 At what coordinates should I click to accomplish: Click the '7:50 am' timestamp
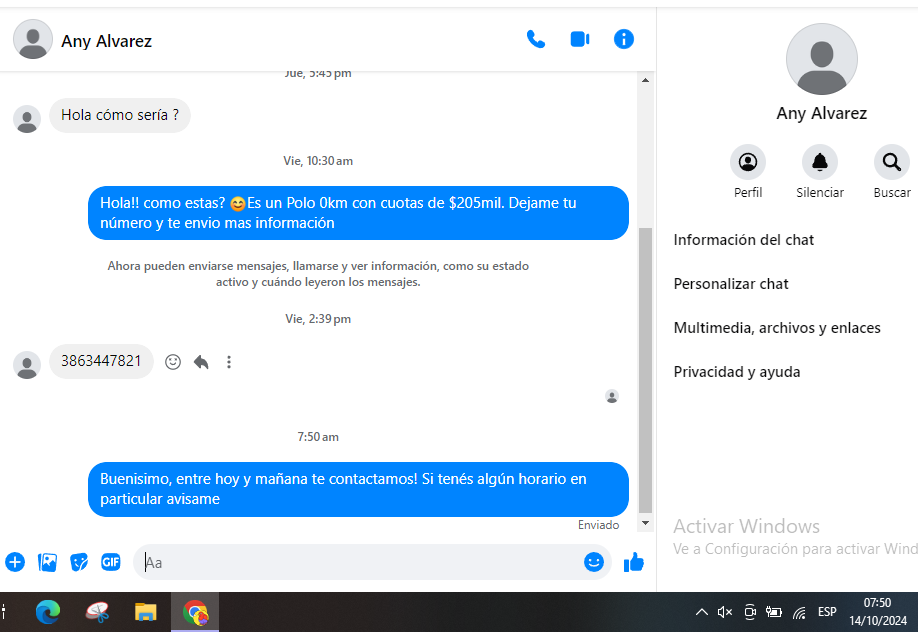pos(318,437)
